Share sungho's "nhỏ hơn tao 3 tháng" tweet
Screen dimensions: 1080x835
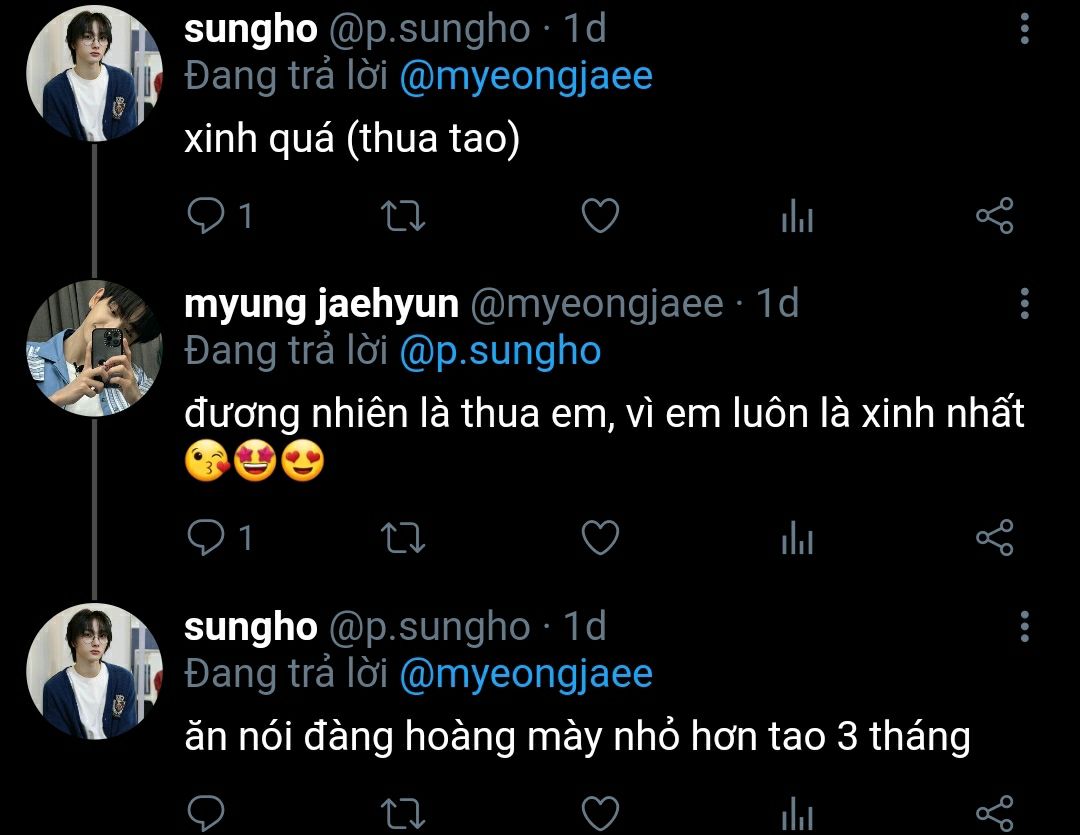[x=995, y=813]
